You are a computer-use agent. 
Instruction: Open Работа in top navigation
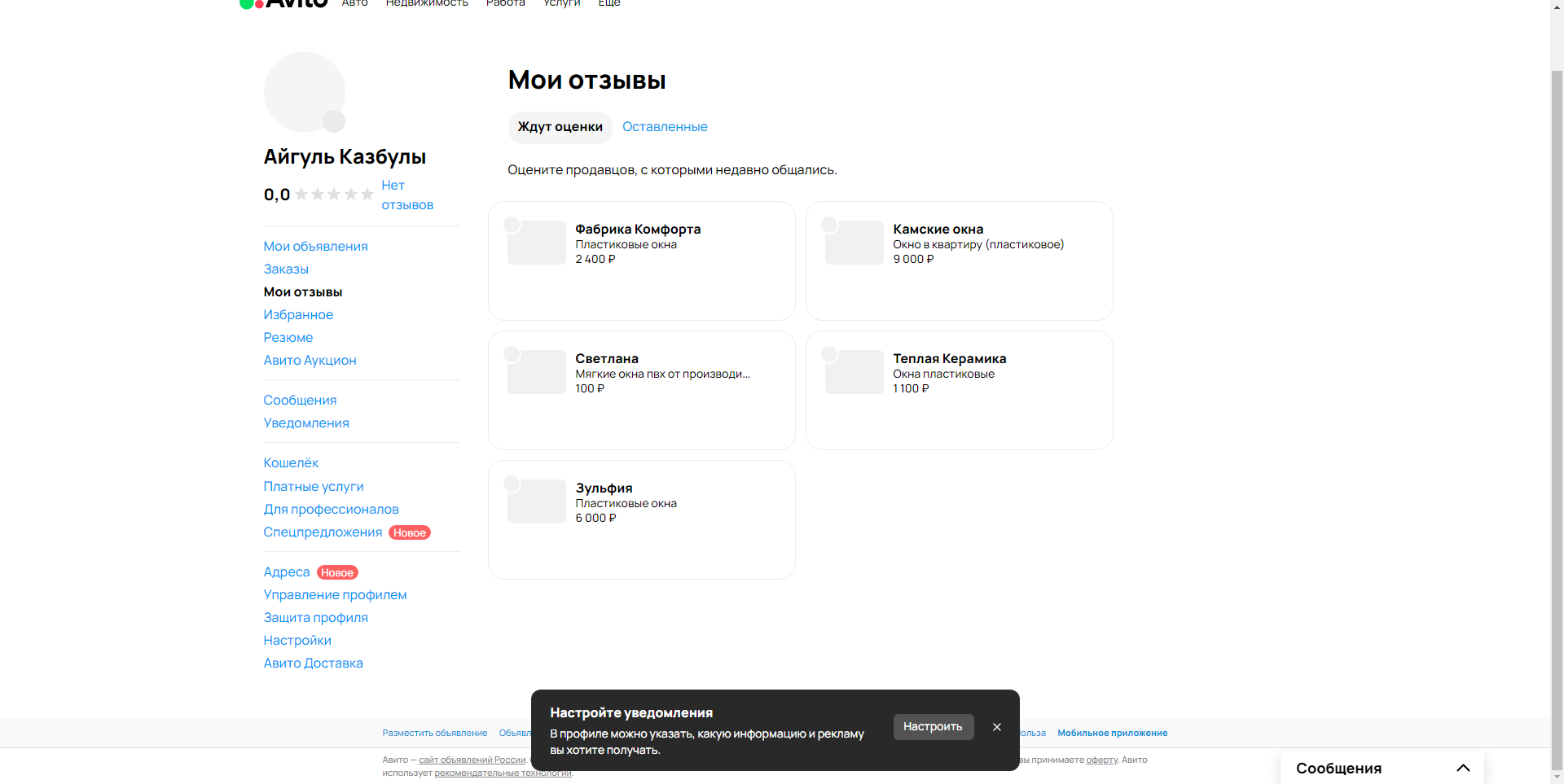point(506,3)
